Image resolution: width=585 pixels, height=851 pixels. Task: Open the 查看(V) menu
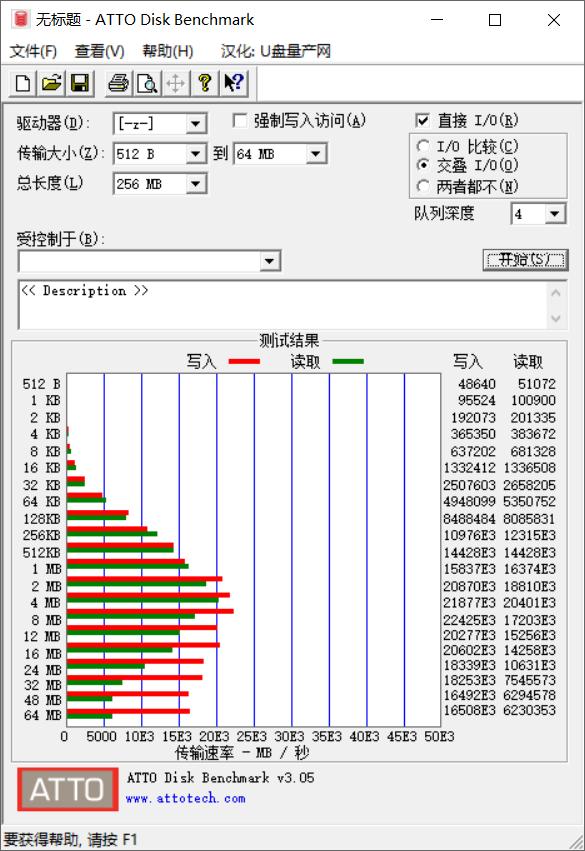tap(99, 52)
